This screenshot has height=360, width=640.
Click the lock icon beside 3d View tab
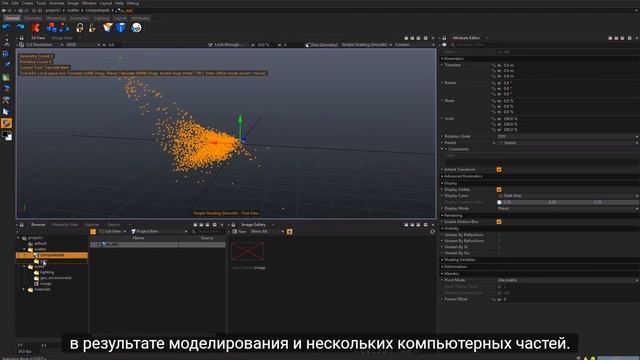22,38
